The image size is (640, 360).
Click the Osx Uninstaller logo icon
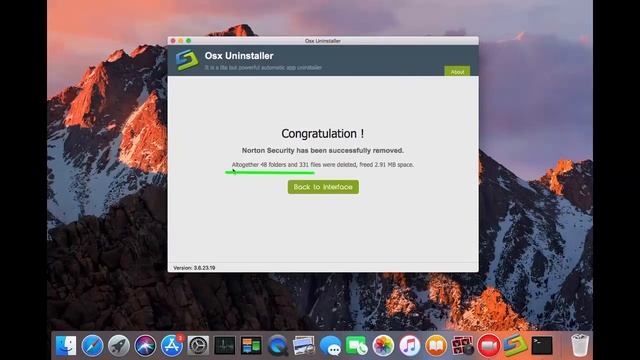(x=187, y=60)
